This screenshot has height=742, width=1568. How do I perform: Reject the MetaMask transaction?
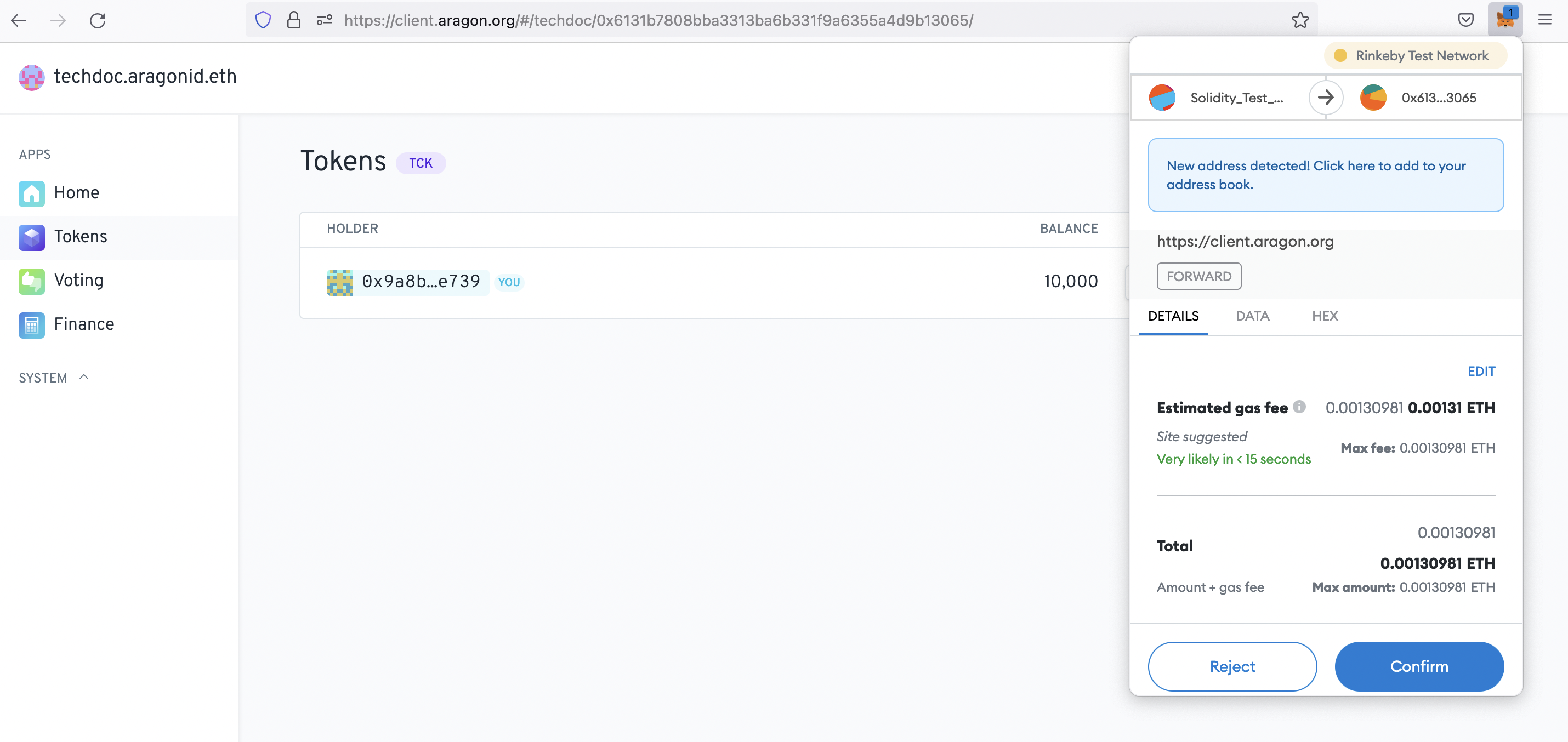(x=1232, y=666)
